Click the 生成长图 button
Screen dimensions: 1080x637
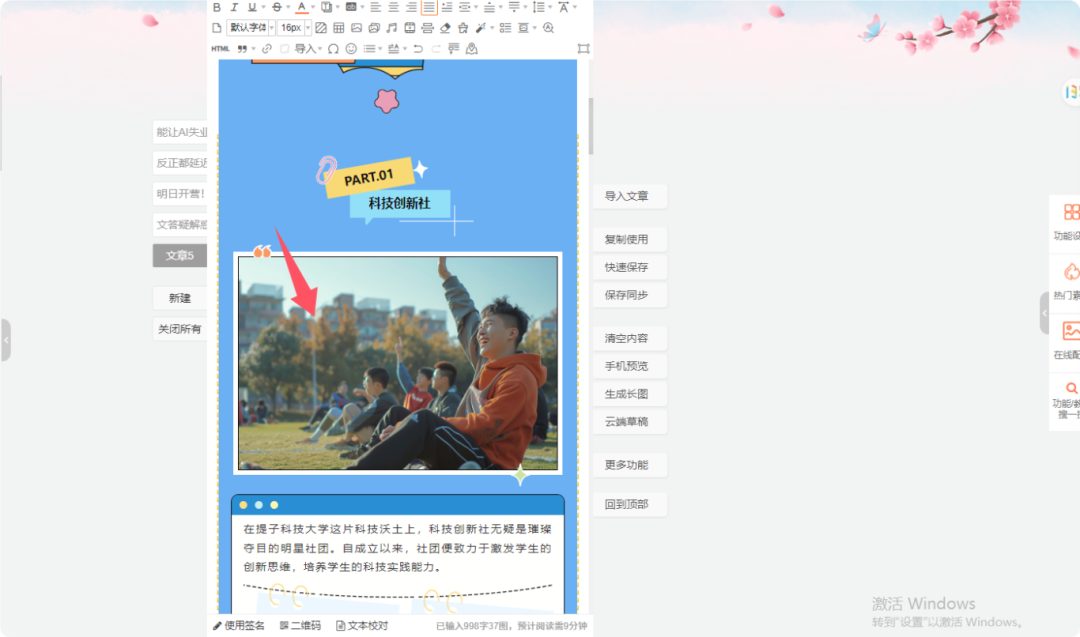(630, 394)
